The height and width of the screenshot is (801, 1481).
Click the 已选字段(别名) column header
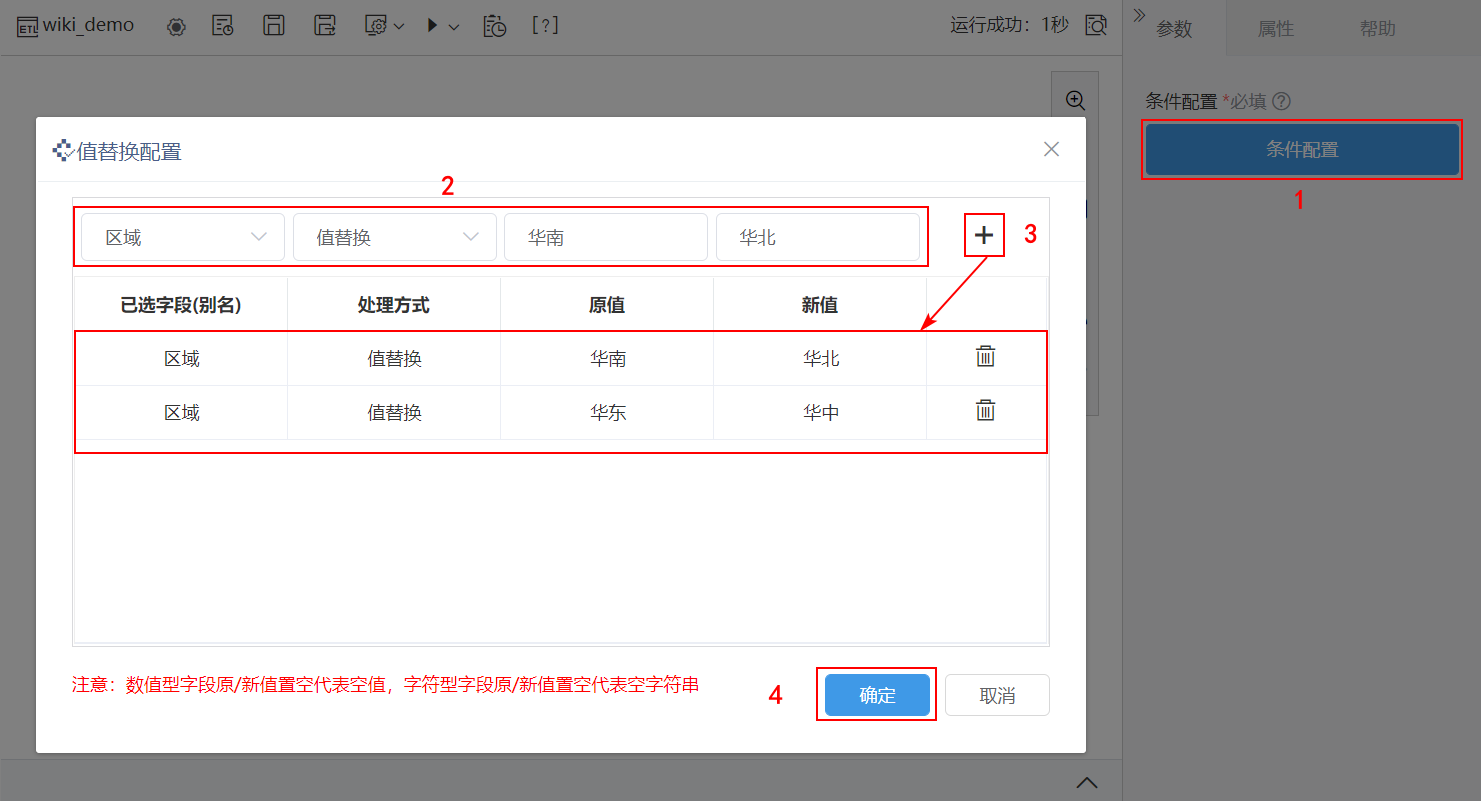click(x=181, y=305)
